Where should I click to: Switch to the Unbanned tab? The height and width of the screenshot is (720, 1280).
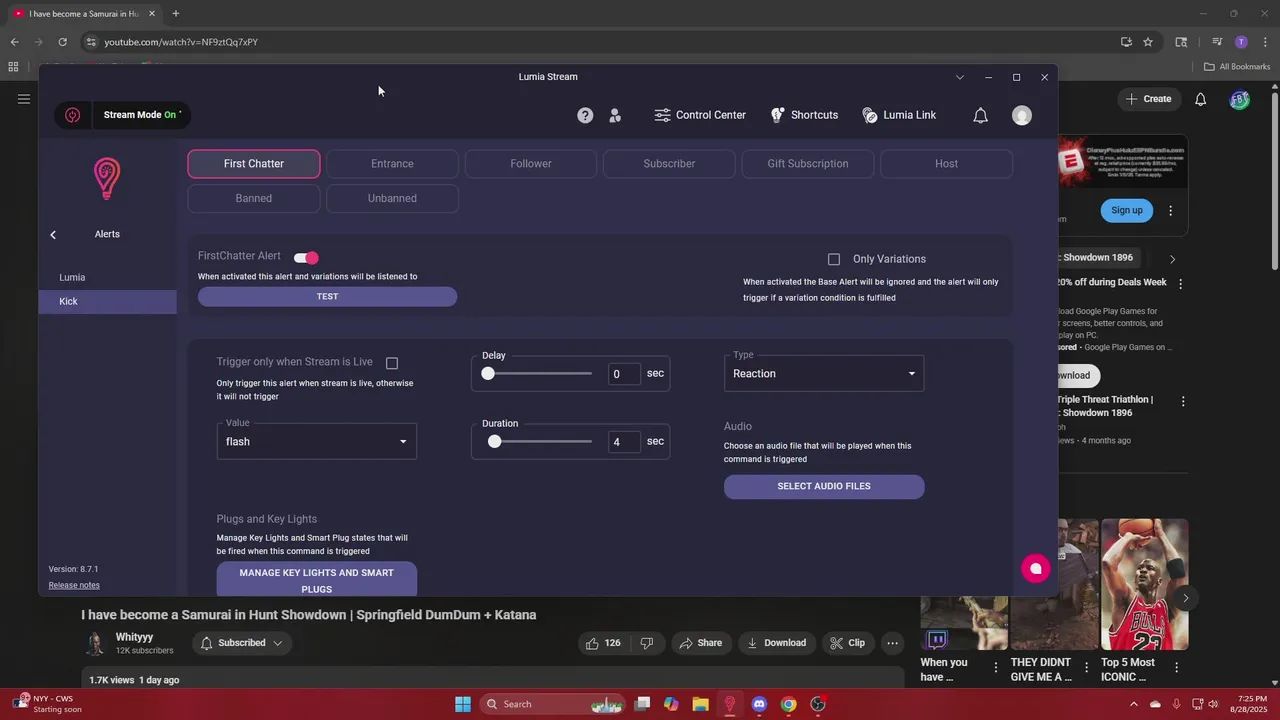[x=392, y=198]
